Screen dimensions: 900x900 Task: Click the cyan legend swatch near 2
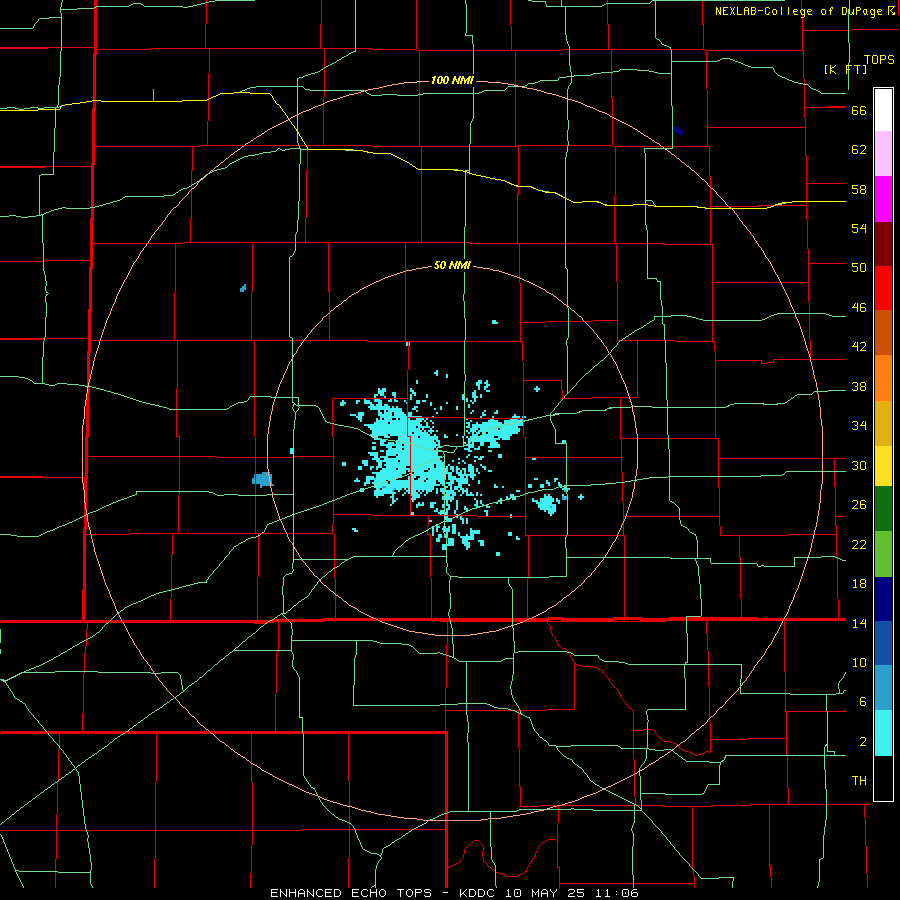tap(883, 733)
